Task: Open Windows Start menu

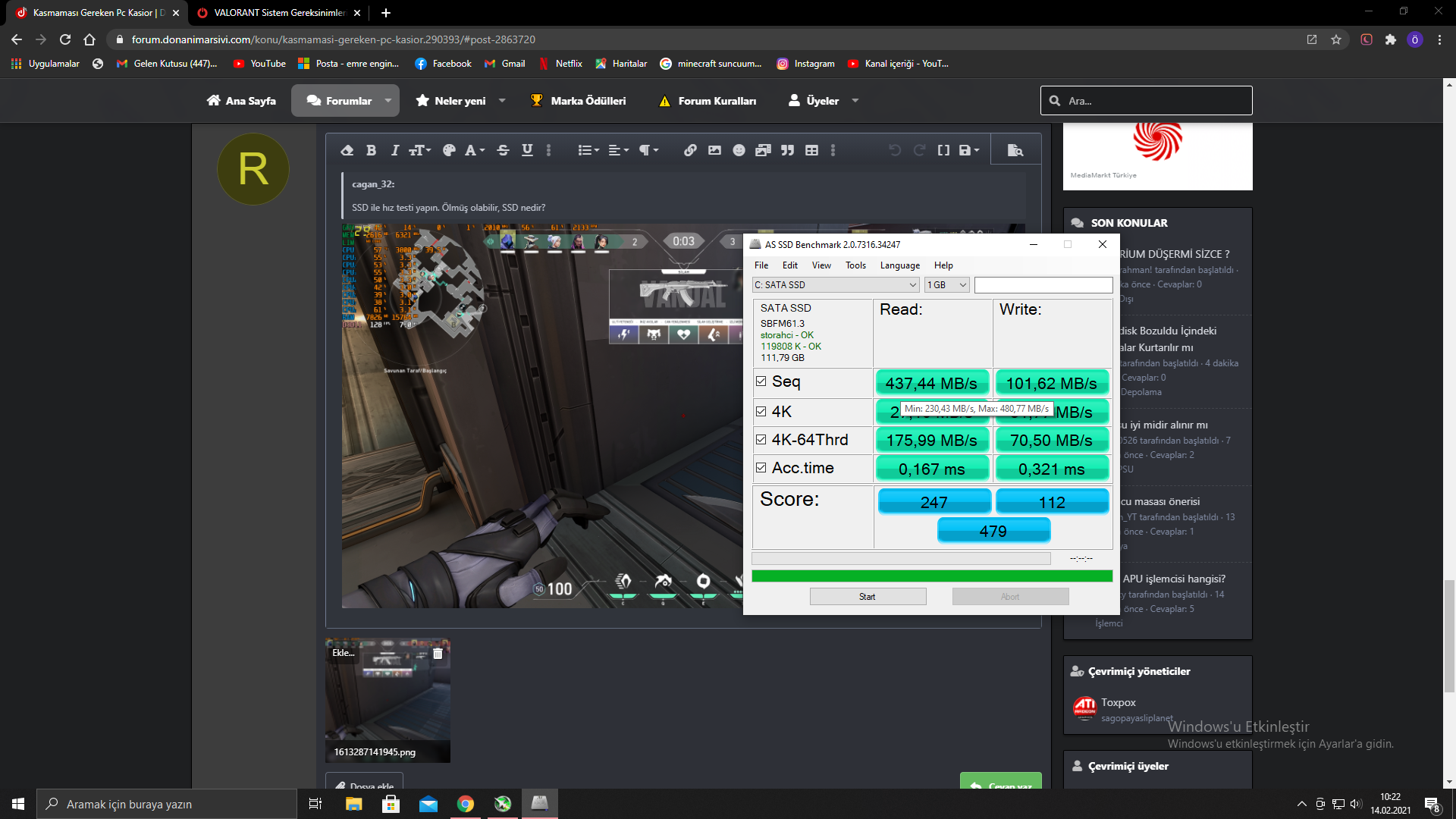Action: 18,804
